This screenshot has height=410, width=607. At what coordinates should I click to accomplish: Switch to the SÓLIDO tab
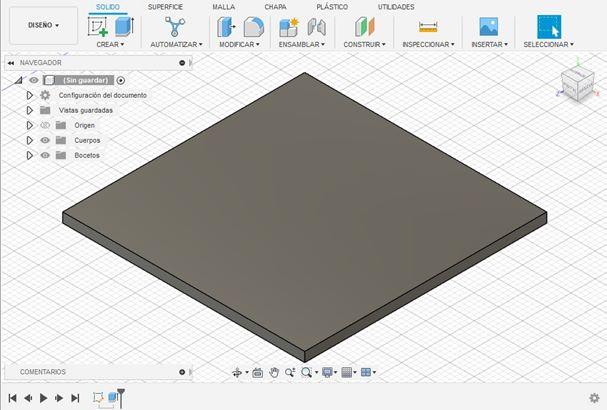[108, 7]
